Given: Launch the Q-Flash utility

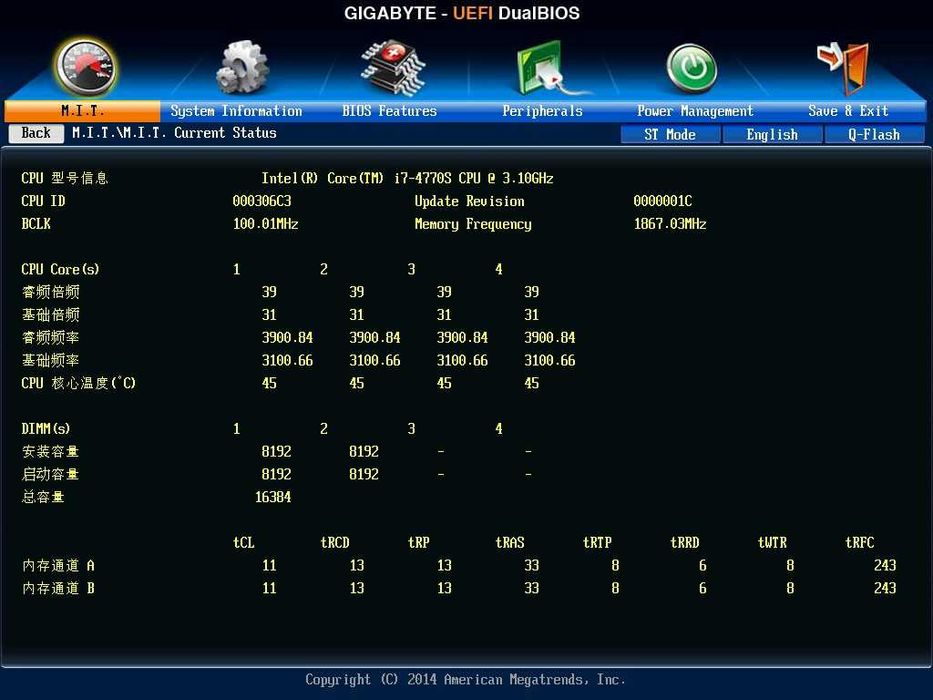Looking at the screenshot, I should coord(874,135).
